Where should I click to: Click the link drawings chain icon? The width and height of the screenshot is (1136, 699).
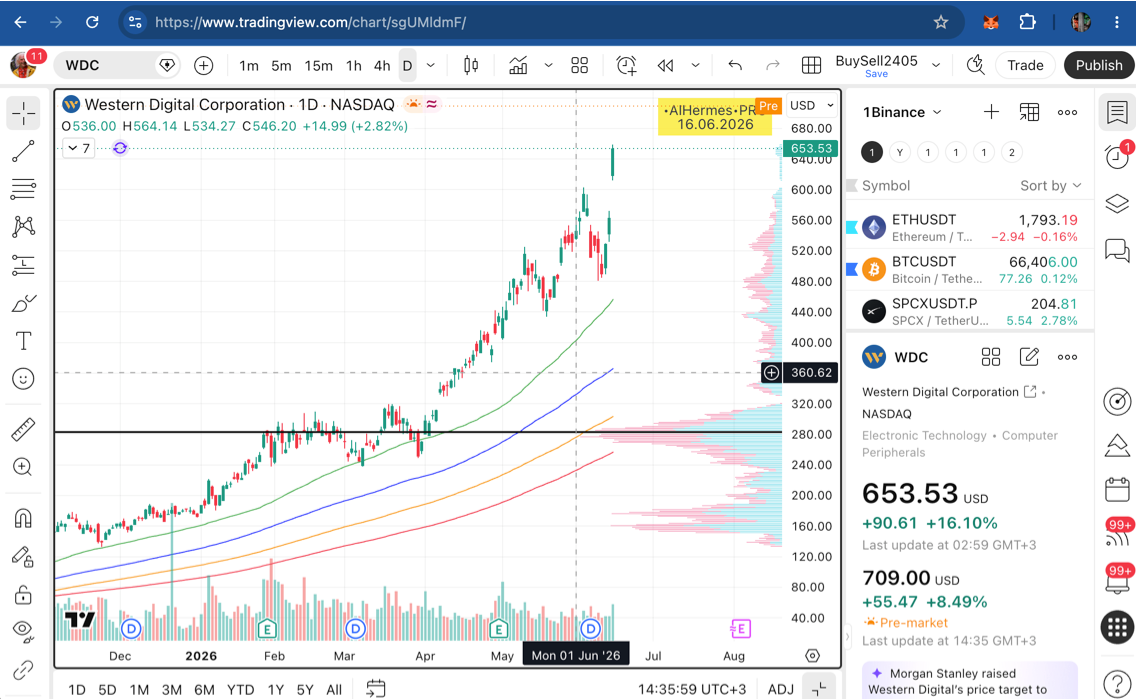23,670
